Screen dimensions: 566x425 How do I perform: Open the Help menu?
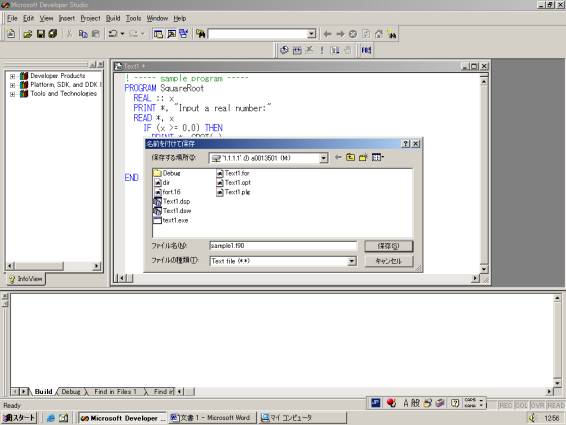[x=180, y=18]
